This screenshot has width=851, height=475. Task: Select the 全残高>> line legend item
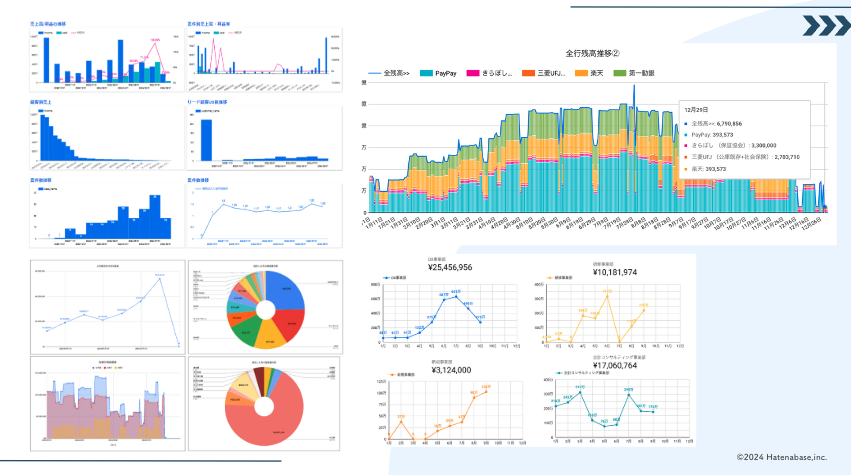tap(389, 73)
